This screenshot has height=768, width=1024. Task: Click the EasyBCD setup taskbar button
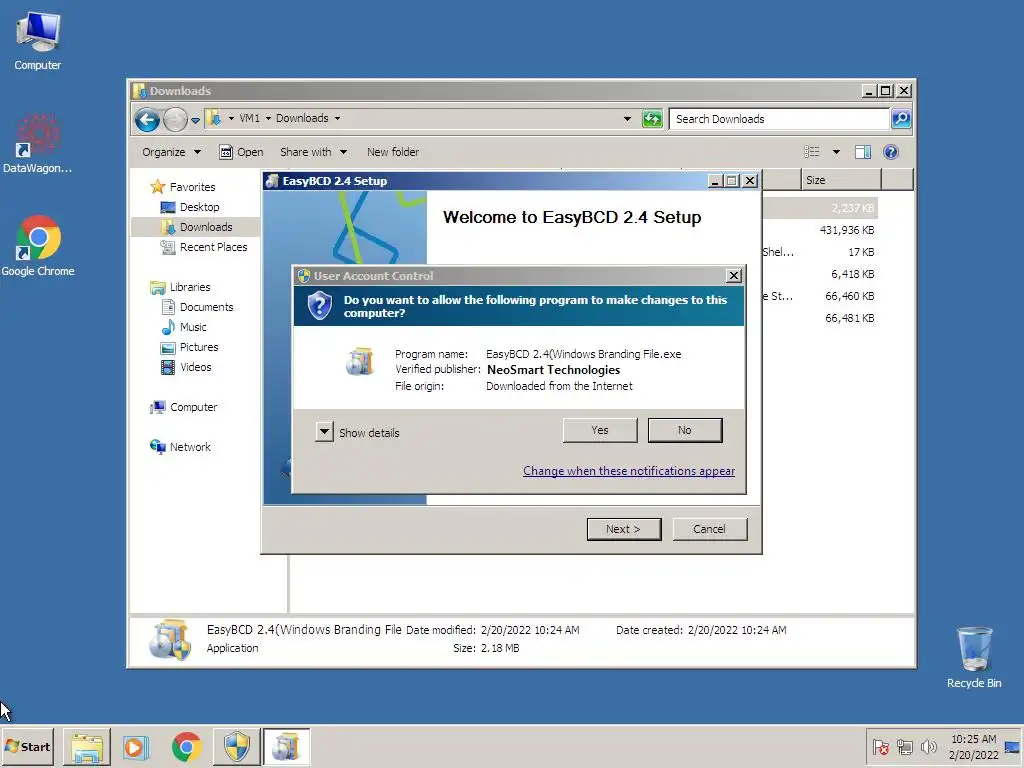pyautogui.click(x=286, y=747)
